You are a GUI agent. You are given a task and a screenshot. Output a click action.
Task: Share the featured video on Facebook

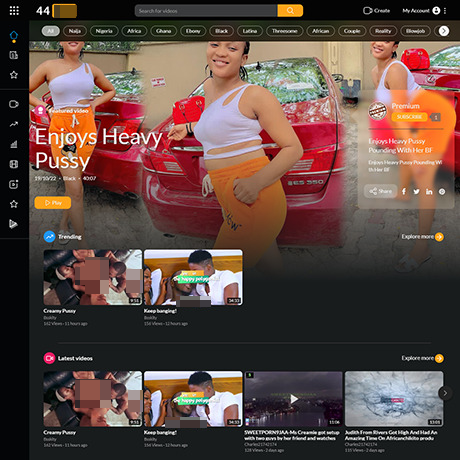pos(404,191)
